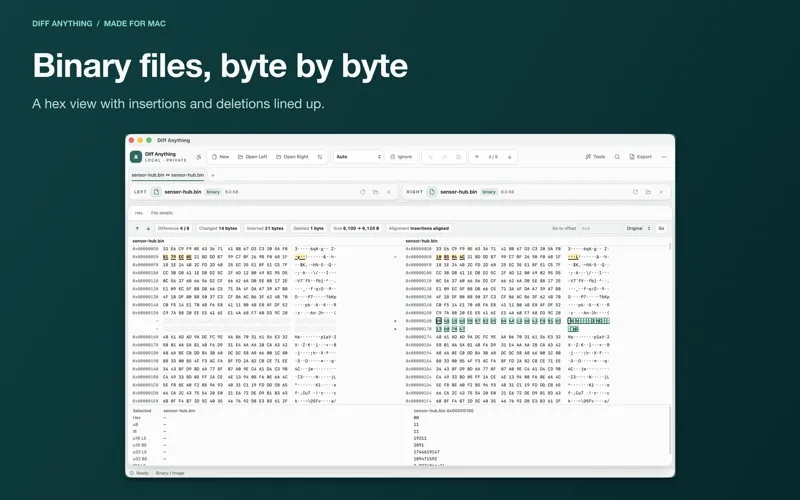Select the first inserted byte at right 0x00000160
Image resolution: width=800 pixels, height=500 pixels.
pos(439,321)
